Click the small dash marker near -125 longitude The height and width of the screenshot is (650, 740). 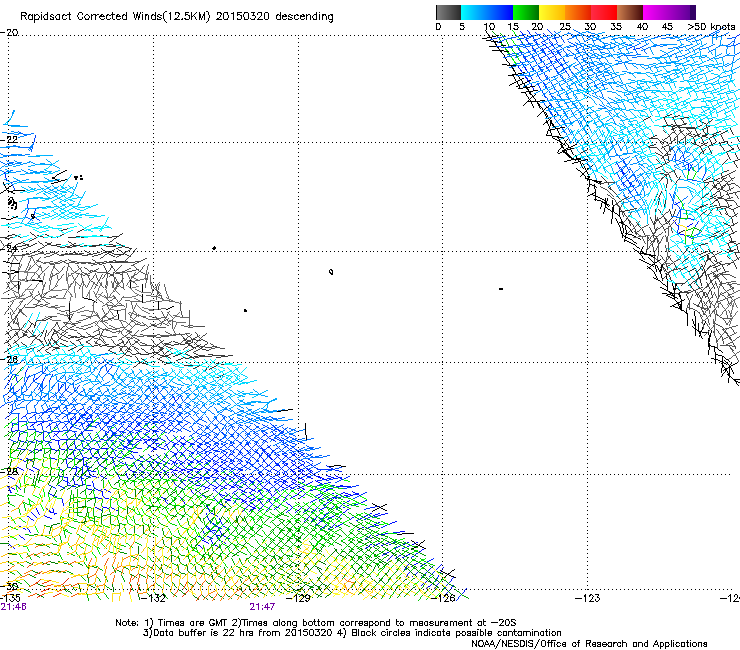click(x=501, y=288)
